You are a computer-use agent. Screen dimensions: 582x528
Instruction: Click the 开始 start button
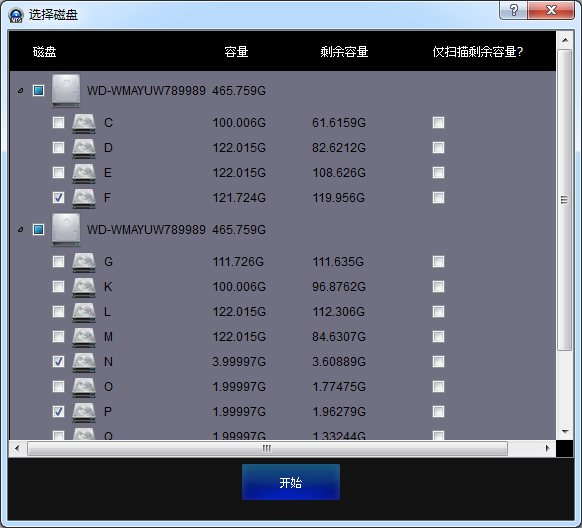291,482
